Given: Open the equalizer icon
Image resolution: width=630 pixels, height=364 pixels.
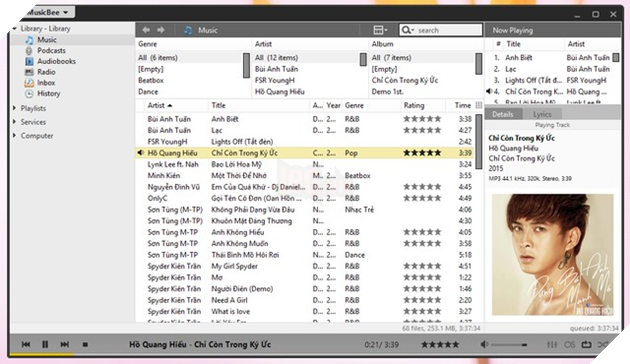Looking at the screenshot, I should pyautogui.click(x=552, y=345).
